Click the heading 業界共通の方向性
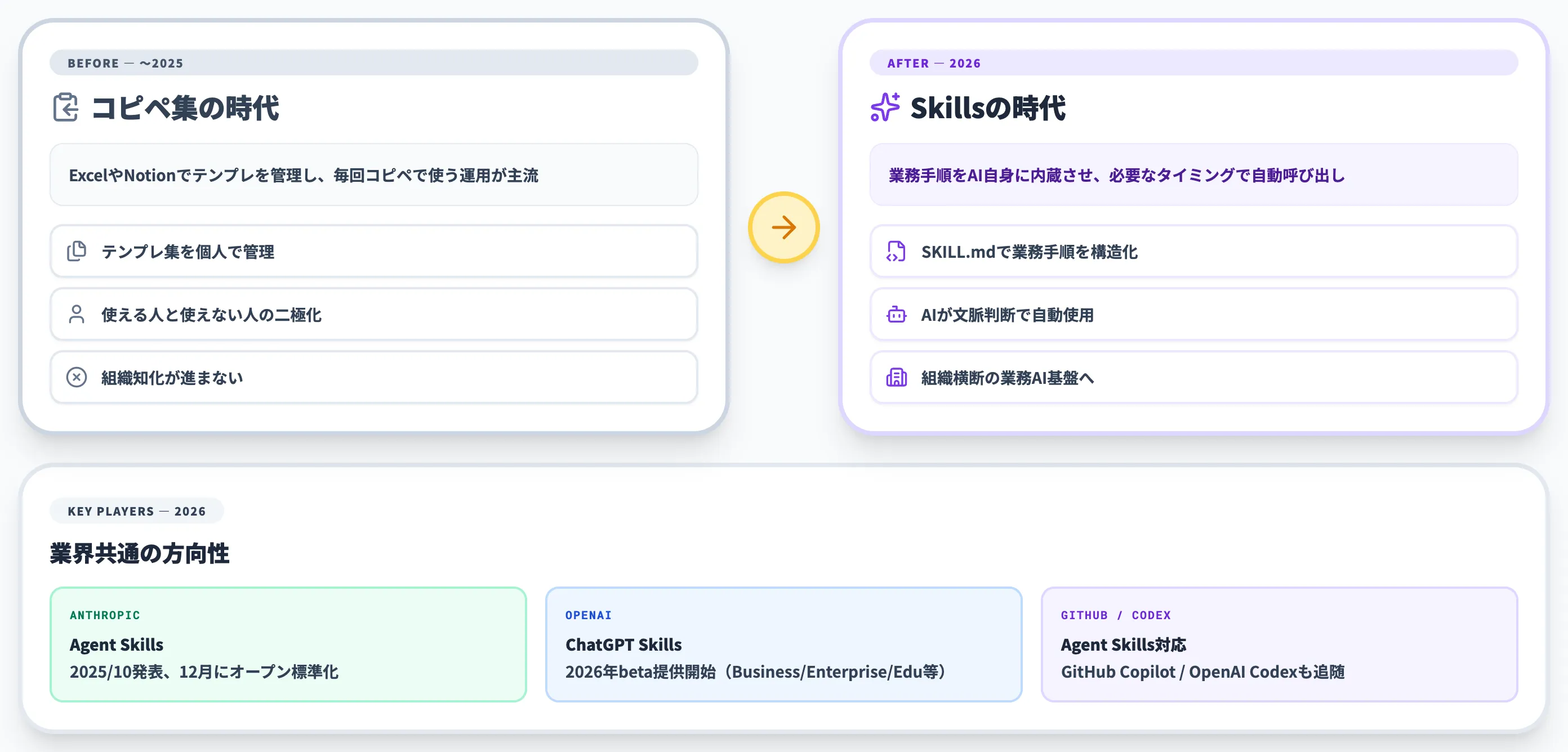Screen dimensions: 1568x752 139,553
